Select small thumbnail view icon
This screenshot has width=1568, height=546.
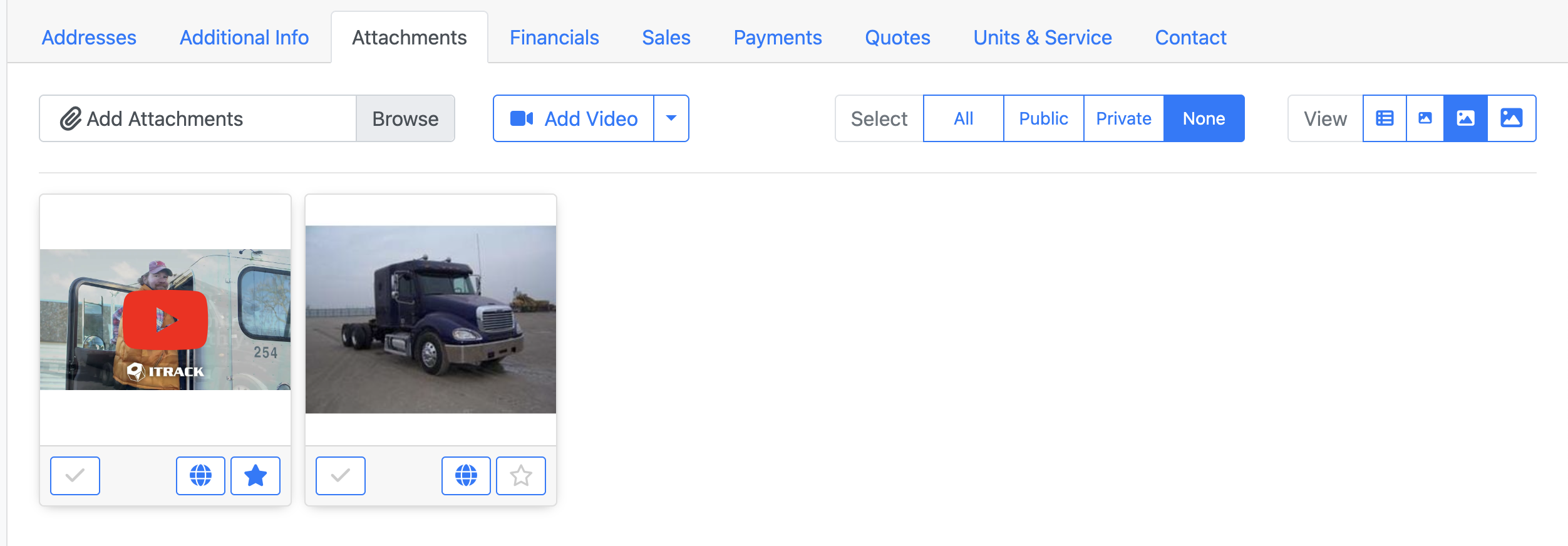1425,118
